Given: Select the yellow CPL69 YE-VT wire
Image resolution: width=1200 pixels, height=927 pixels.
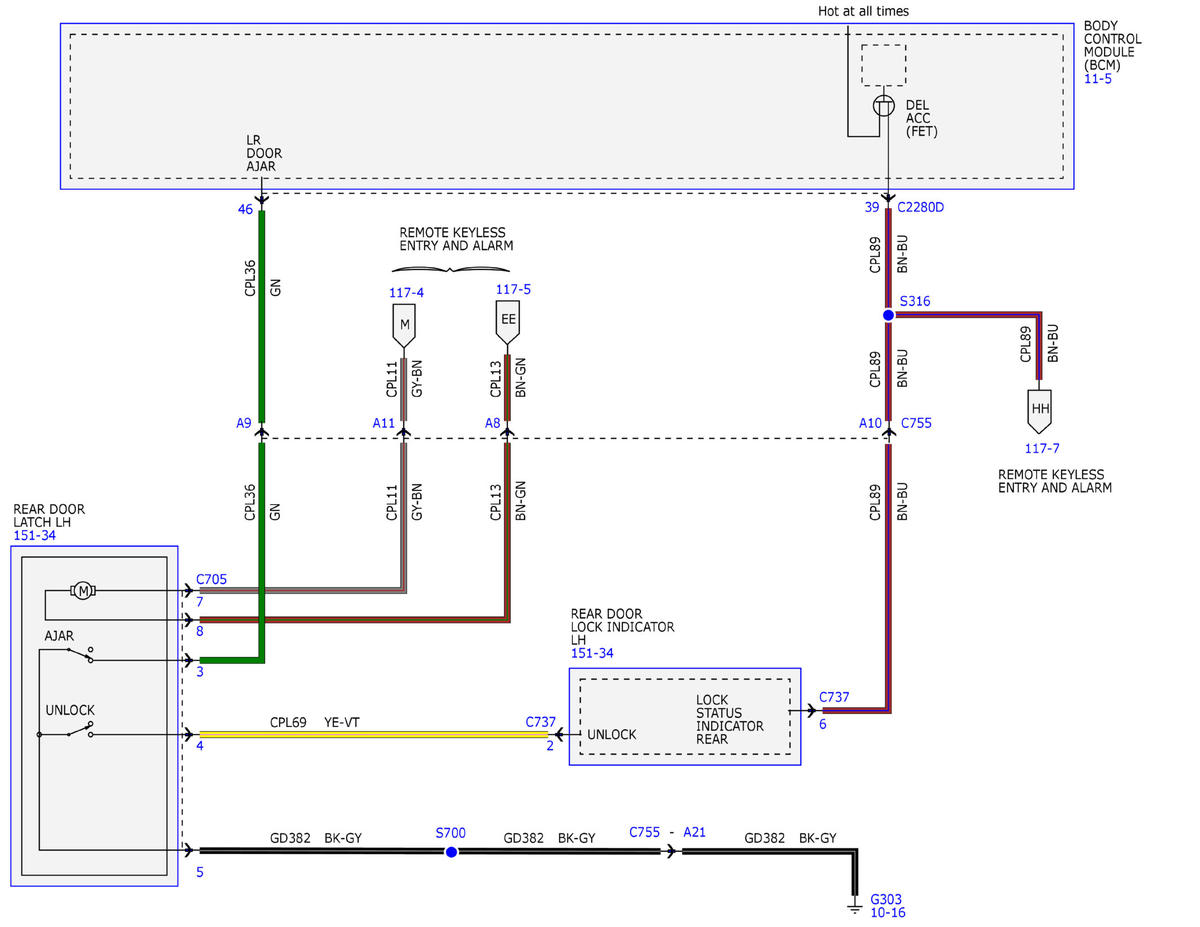Looking at the screenshot, I should (x=374, y=734).
